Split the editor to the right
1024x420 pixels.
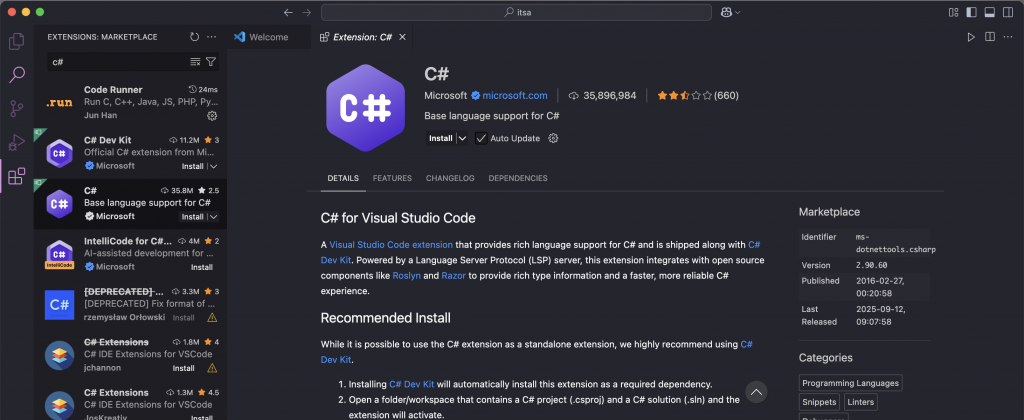click(x=990, y=37)
